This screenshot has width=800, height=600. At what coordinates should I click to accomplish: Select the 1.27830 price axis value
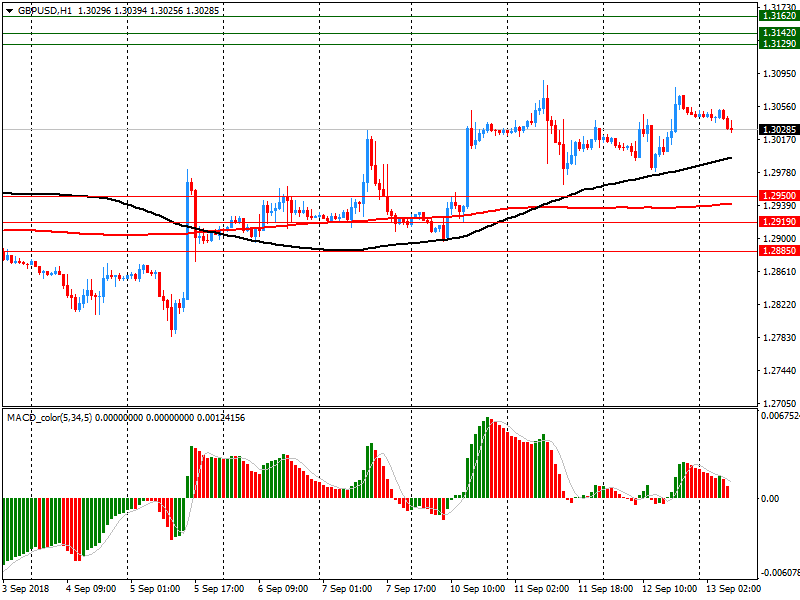pyautogui.click(x=777, y=338)
